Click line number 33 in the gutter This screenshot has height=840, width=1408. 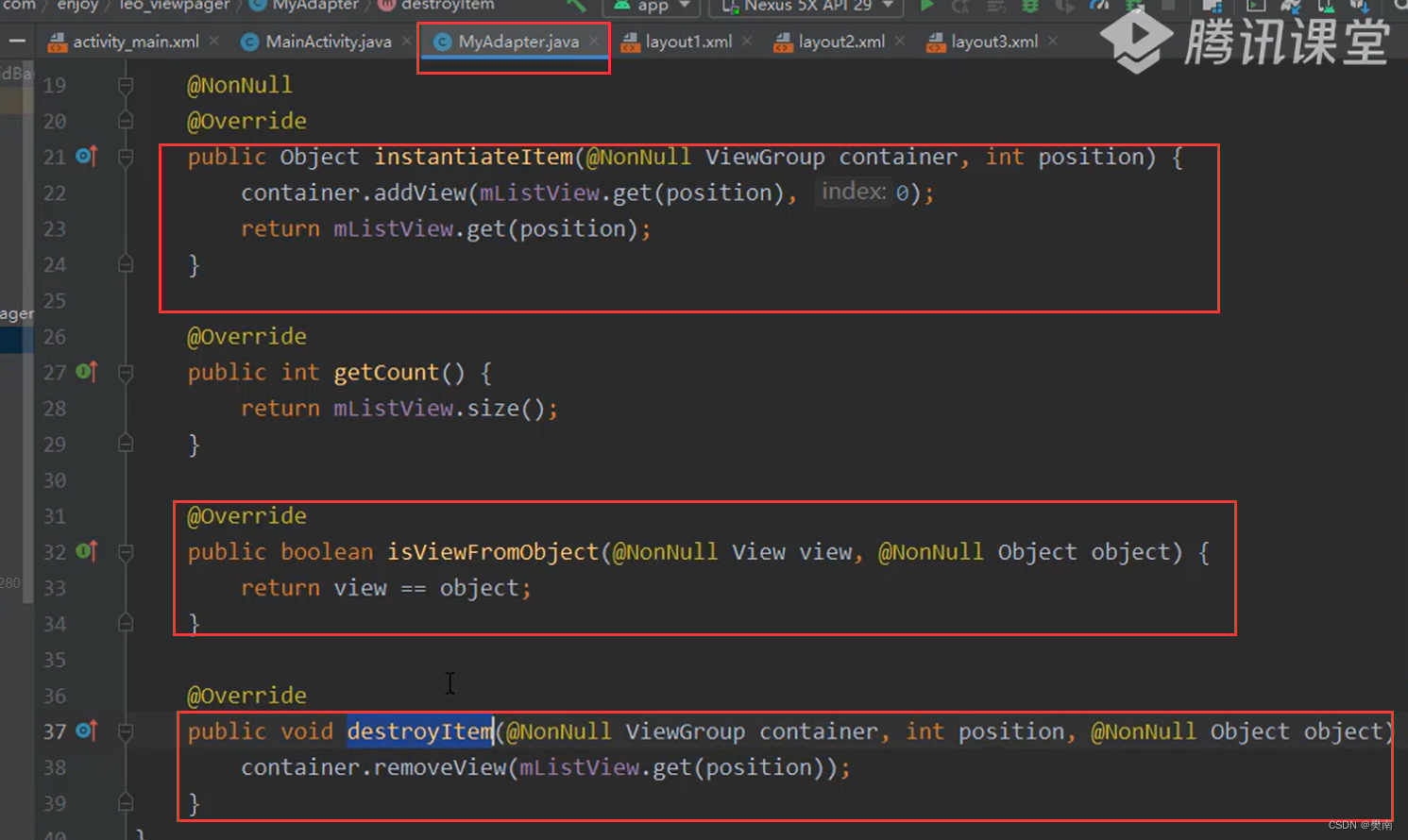(55, 588)
